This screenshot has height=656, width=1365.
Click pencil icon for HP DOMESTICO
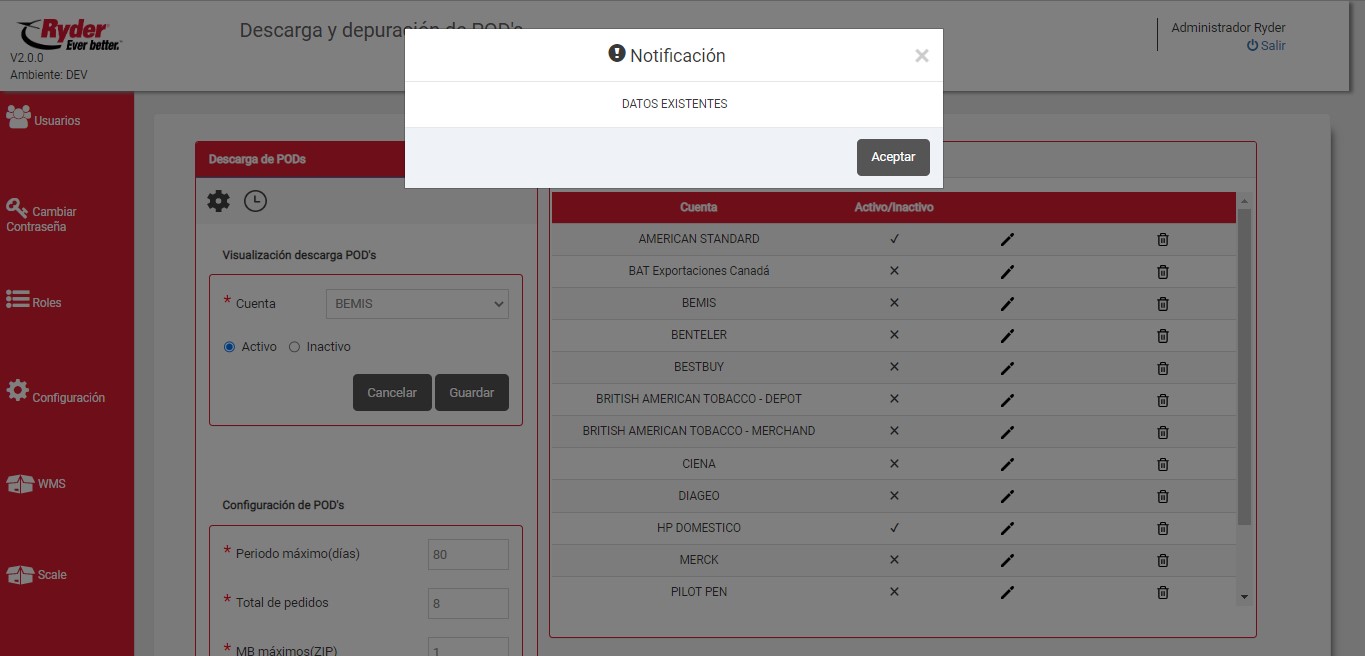click(1007, 528)
